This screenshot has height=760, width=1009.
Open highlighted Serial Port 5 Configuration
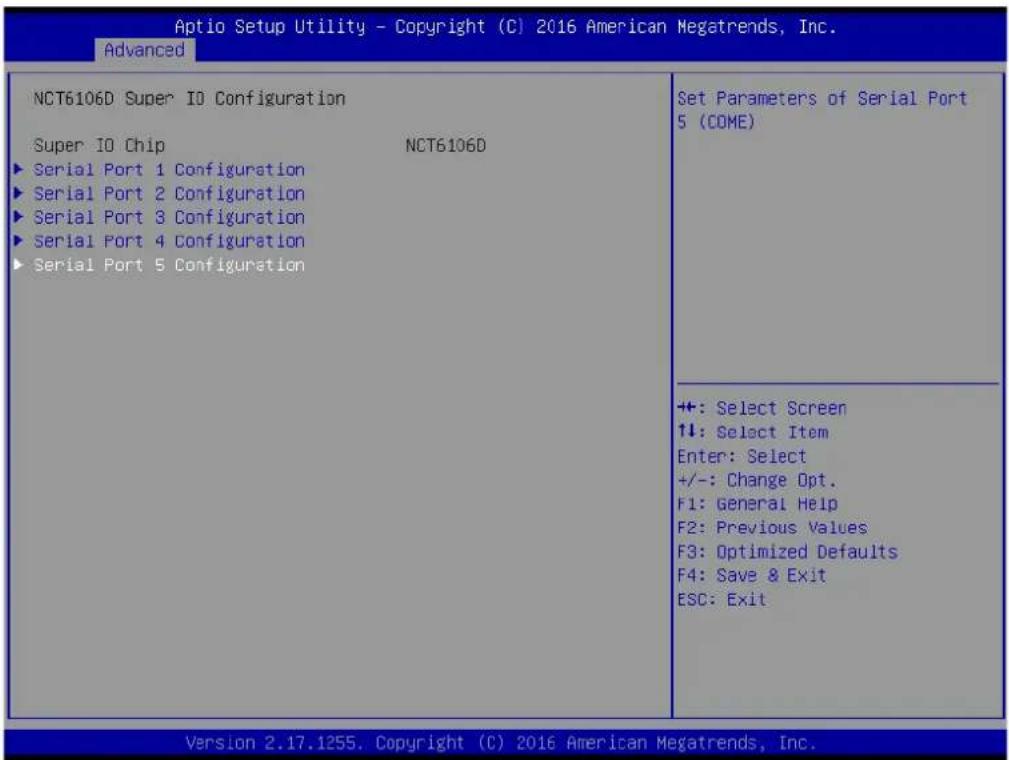pos(169,265)
